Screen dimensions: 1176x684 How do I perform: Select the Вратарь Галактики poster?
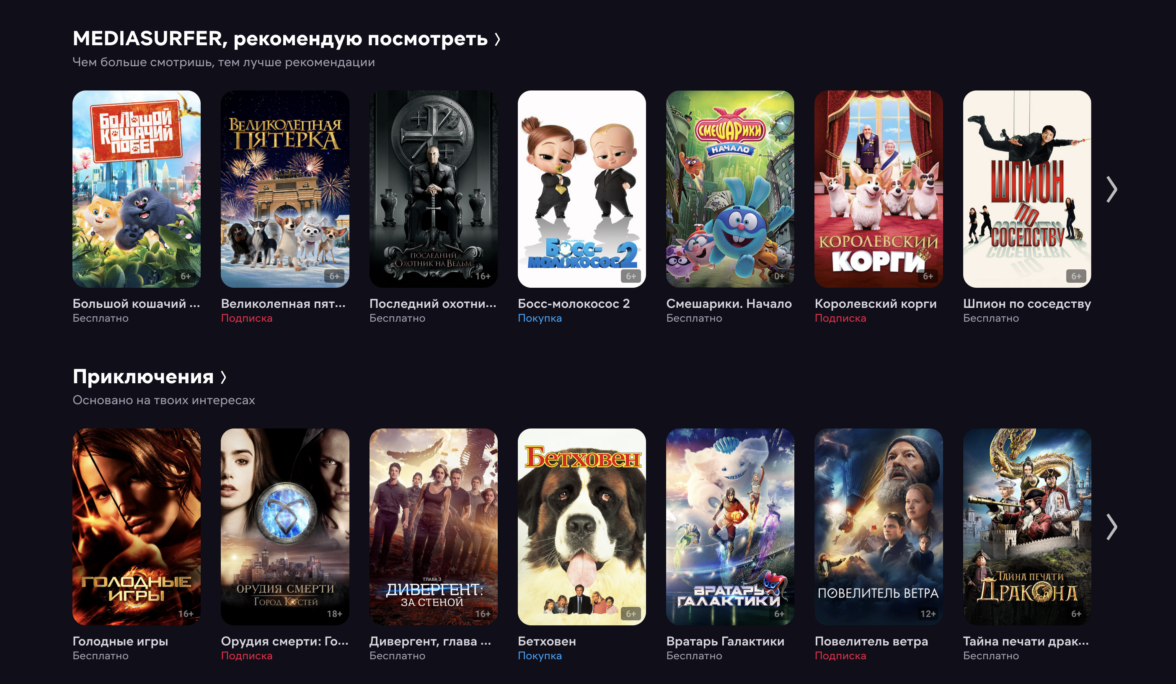(x=730, y=526)
